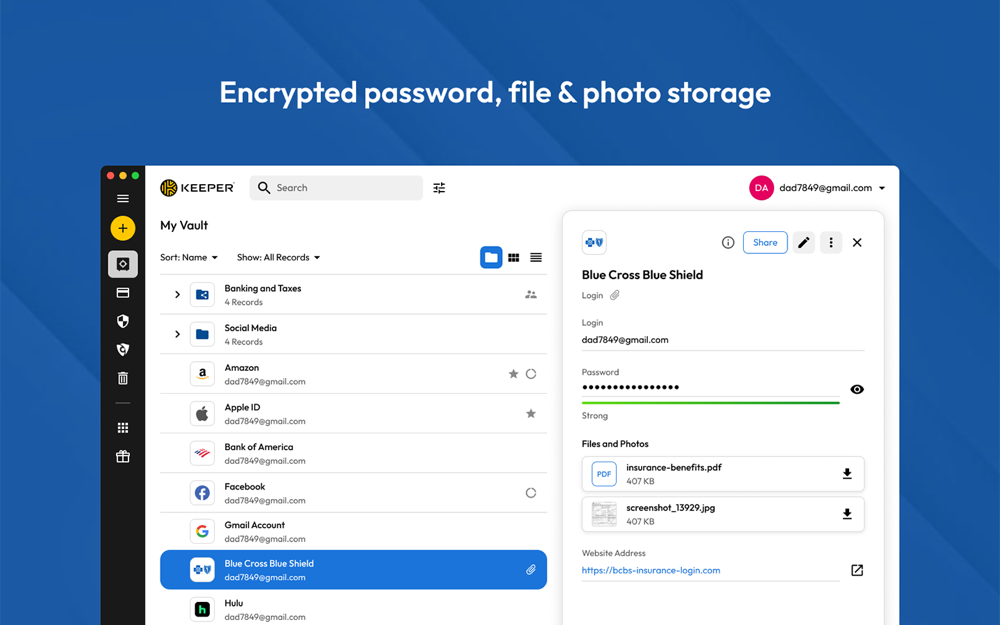
Task: Open Deleted Items trash icon
Action: coord(123,378)
